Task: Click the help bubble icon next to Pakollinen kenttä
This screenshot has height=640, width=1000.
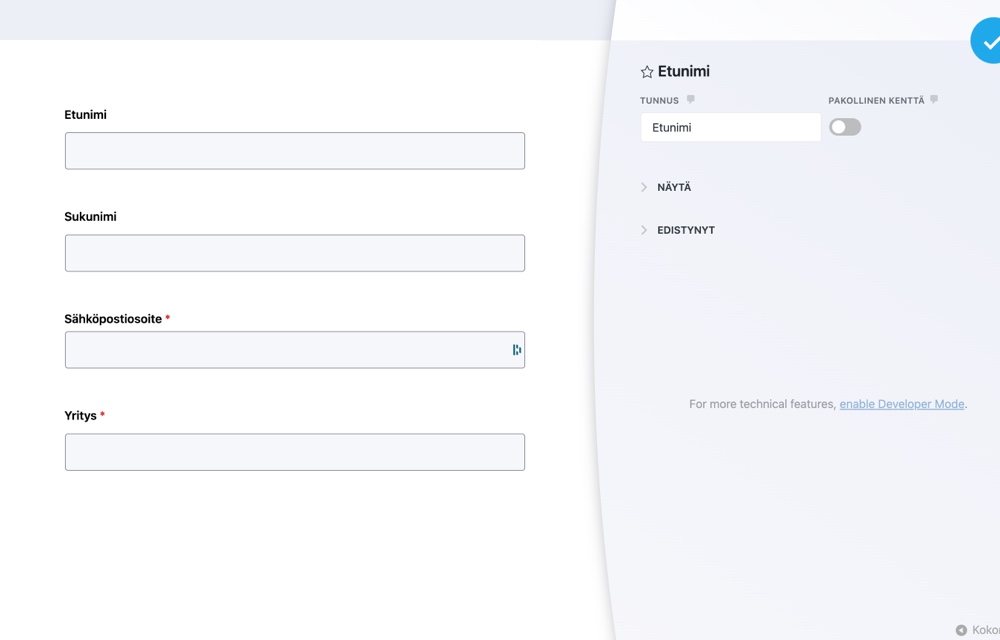Action: pos(934,100)
